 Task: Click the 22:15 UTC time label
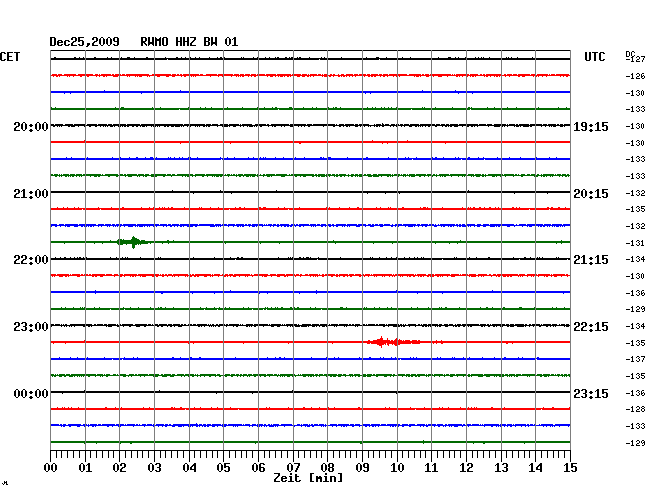[x=591, y=327]
